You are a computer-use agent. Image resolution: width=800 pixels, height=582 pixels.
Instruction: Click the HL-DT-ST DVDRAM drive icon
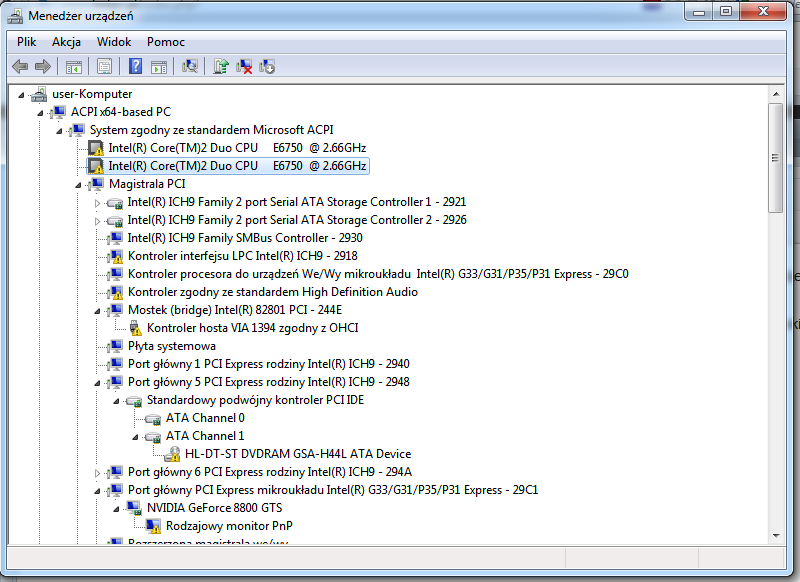(173, 454)
